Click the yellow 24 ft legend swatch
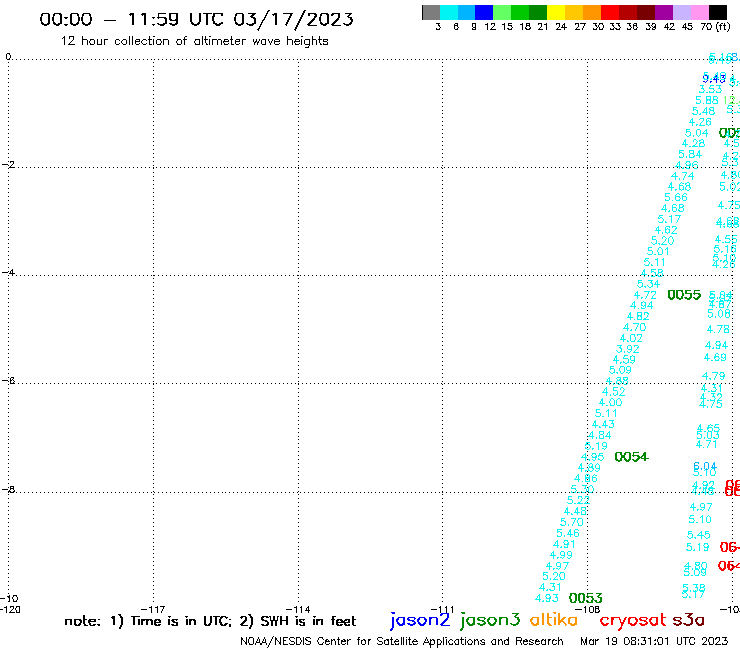Screen dimensions: 740x650 [556, 12]
